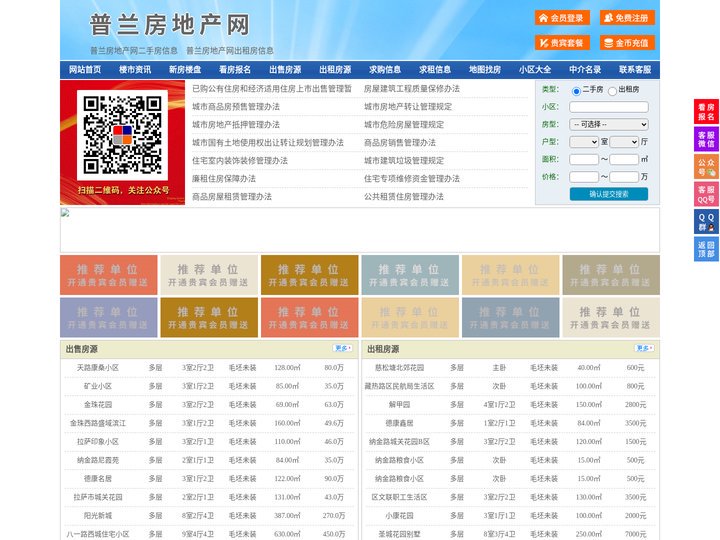Open the 德康鑫居 rental listing
The image size is (720, 540).
pyautogui.click(x=399, y=423)
